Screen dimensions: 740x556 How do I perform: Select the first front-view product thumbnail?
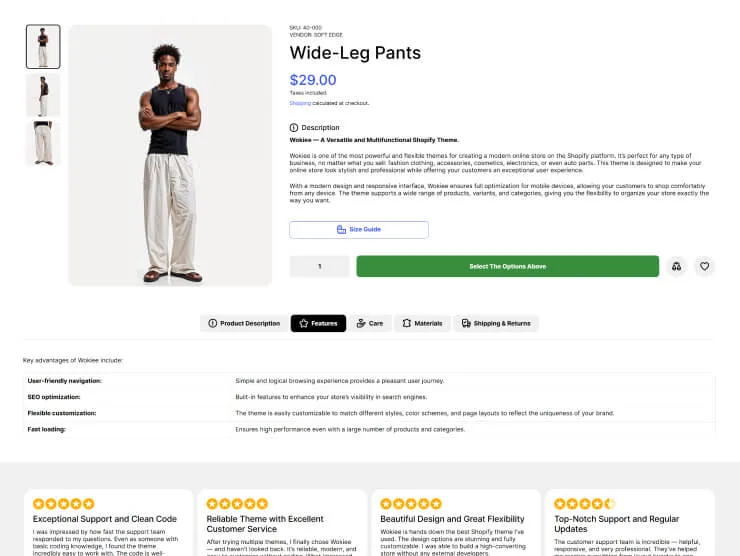tap(43, 47)
